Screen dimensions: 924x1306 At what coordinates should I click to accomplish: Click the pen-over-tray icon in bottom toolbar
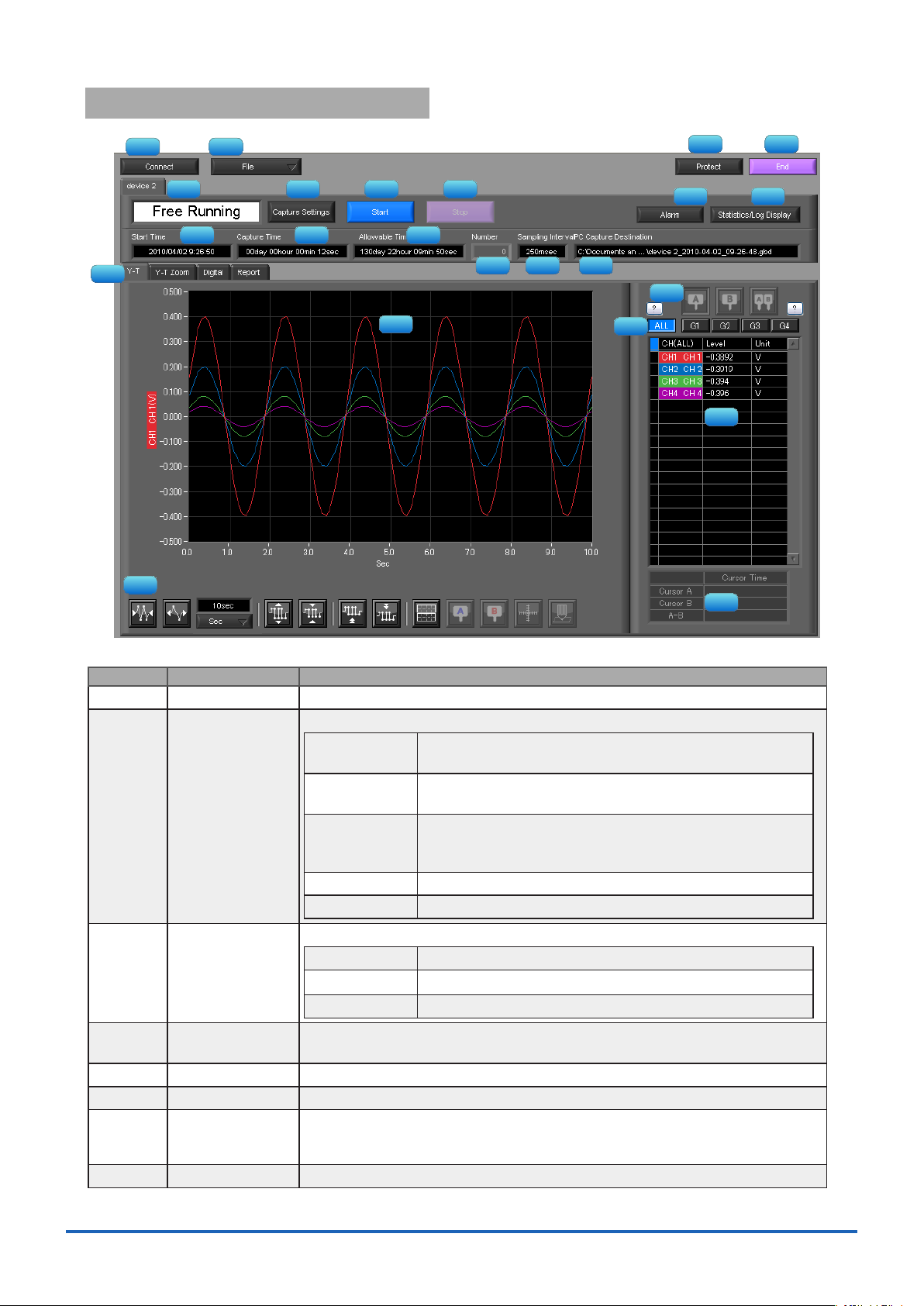click(563, 614)
